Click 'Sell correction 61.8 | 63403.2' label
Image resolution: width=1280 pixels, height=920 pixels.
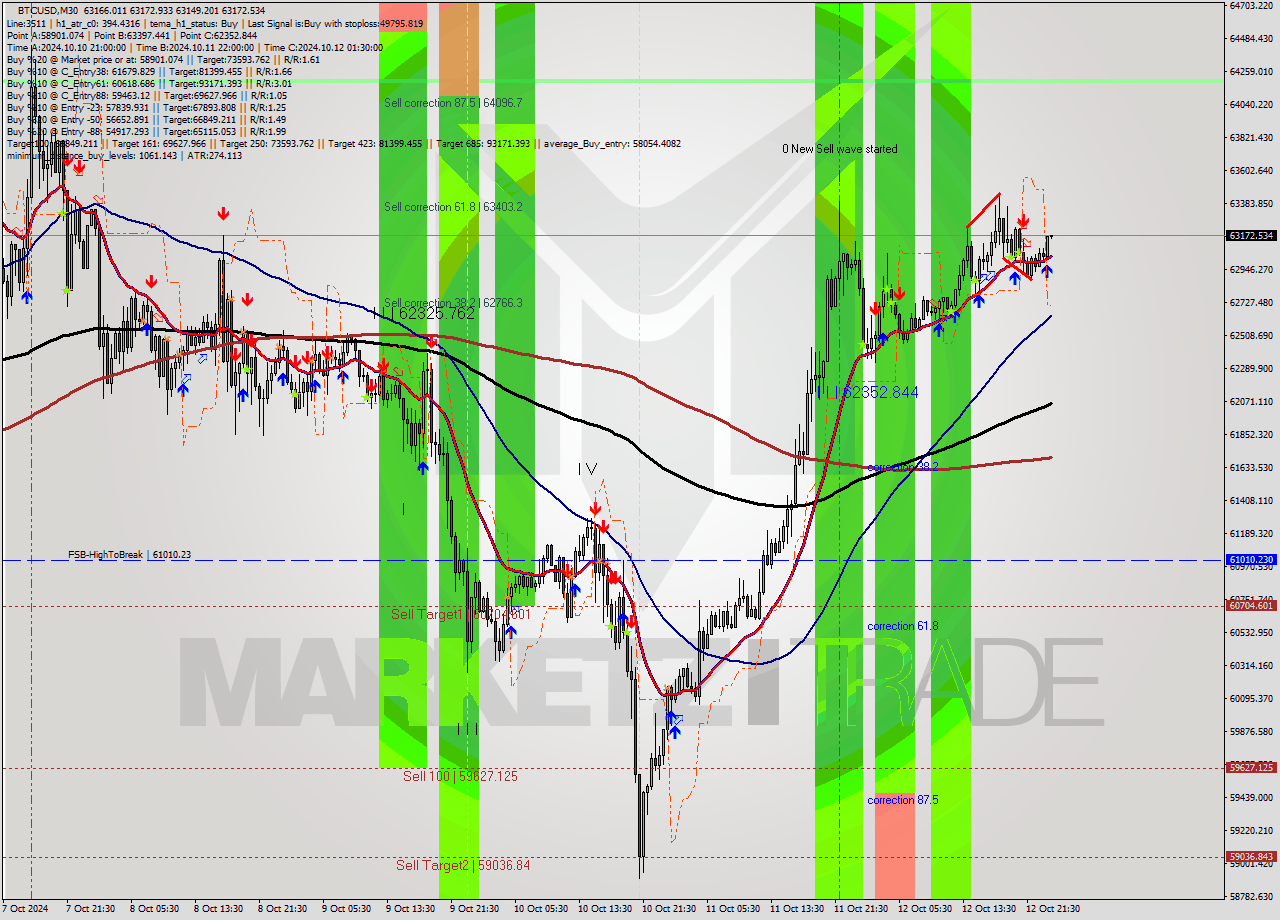pos(453,207)
